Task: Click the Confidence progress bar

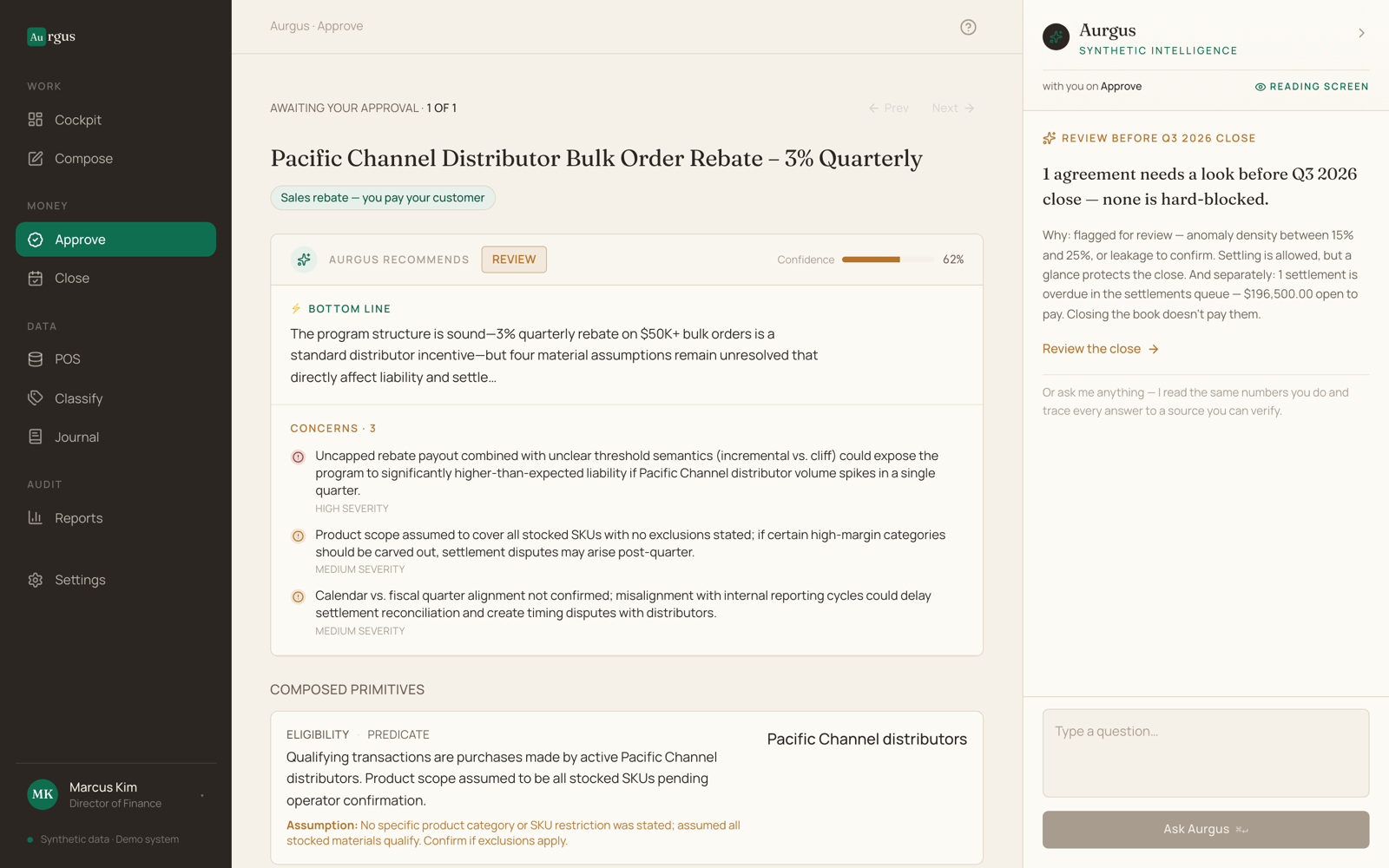Action: [888, 260]
